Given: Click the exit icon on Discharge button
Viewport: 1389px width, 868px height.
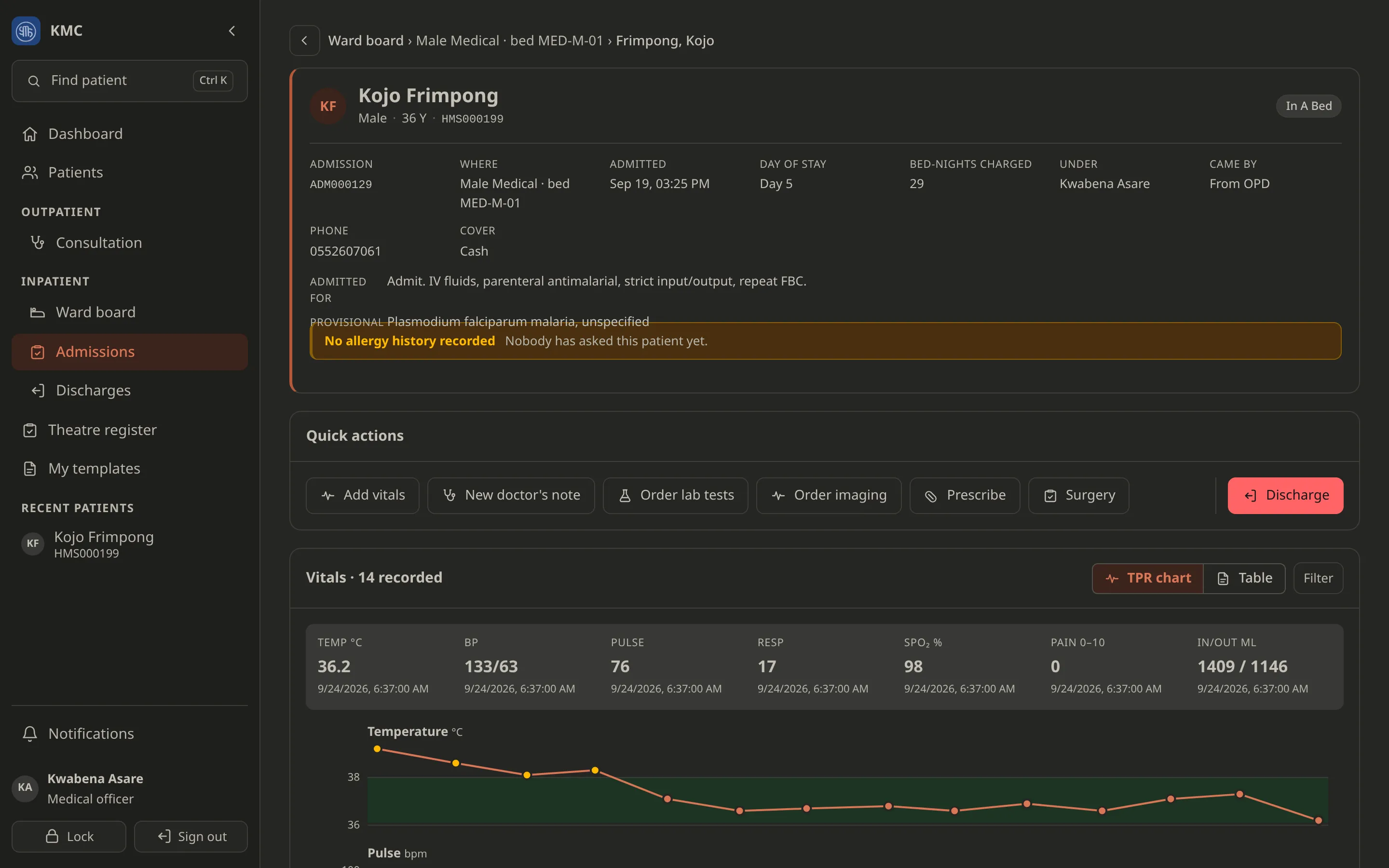Looking at the screenshot, I should (1251, 496).
